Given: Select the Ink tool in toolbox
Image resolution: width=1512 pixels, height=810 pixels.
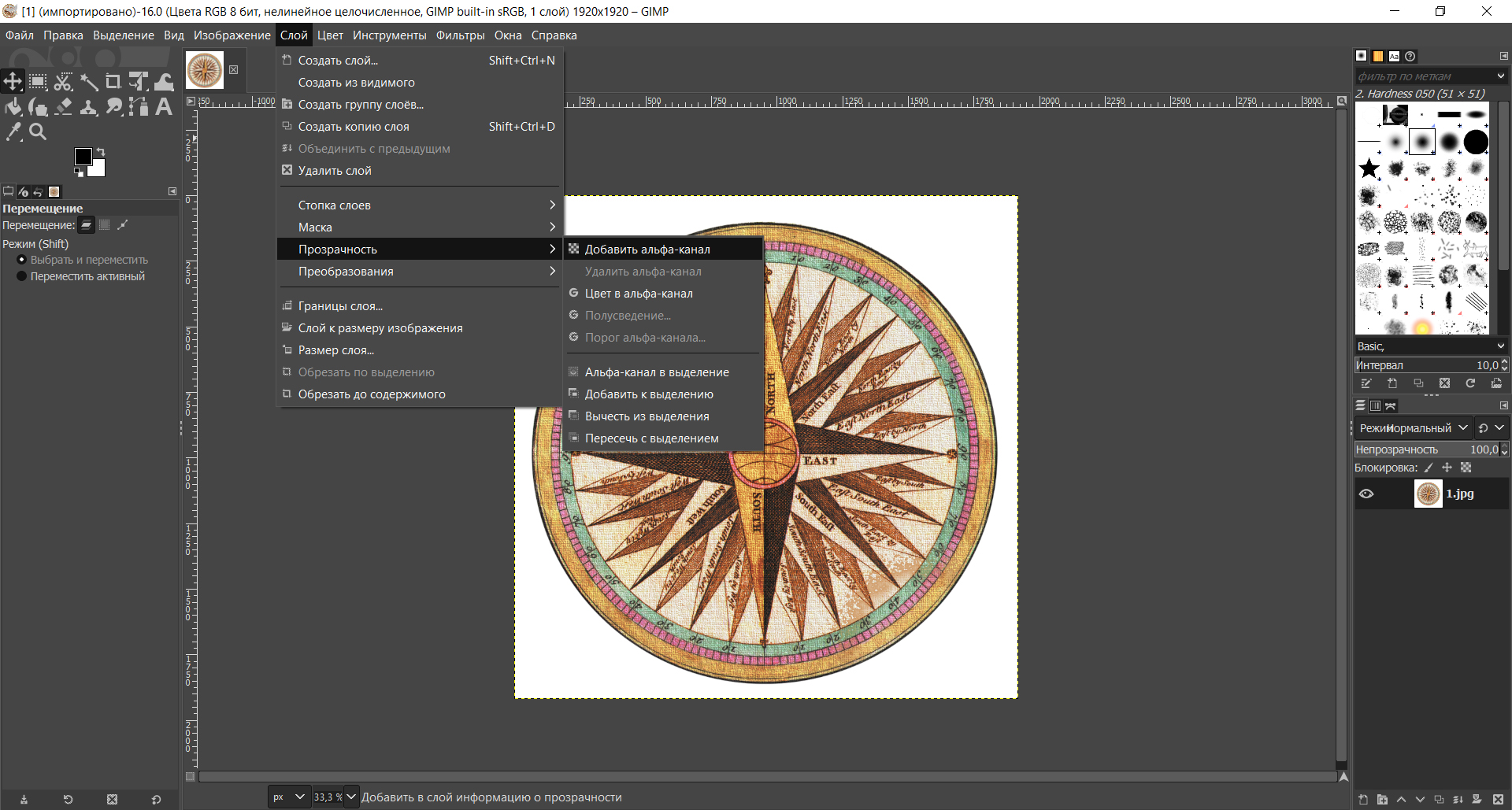Looking at the screenshot, I should click(38, 106).
